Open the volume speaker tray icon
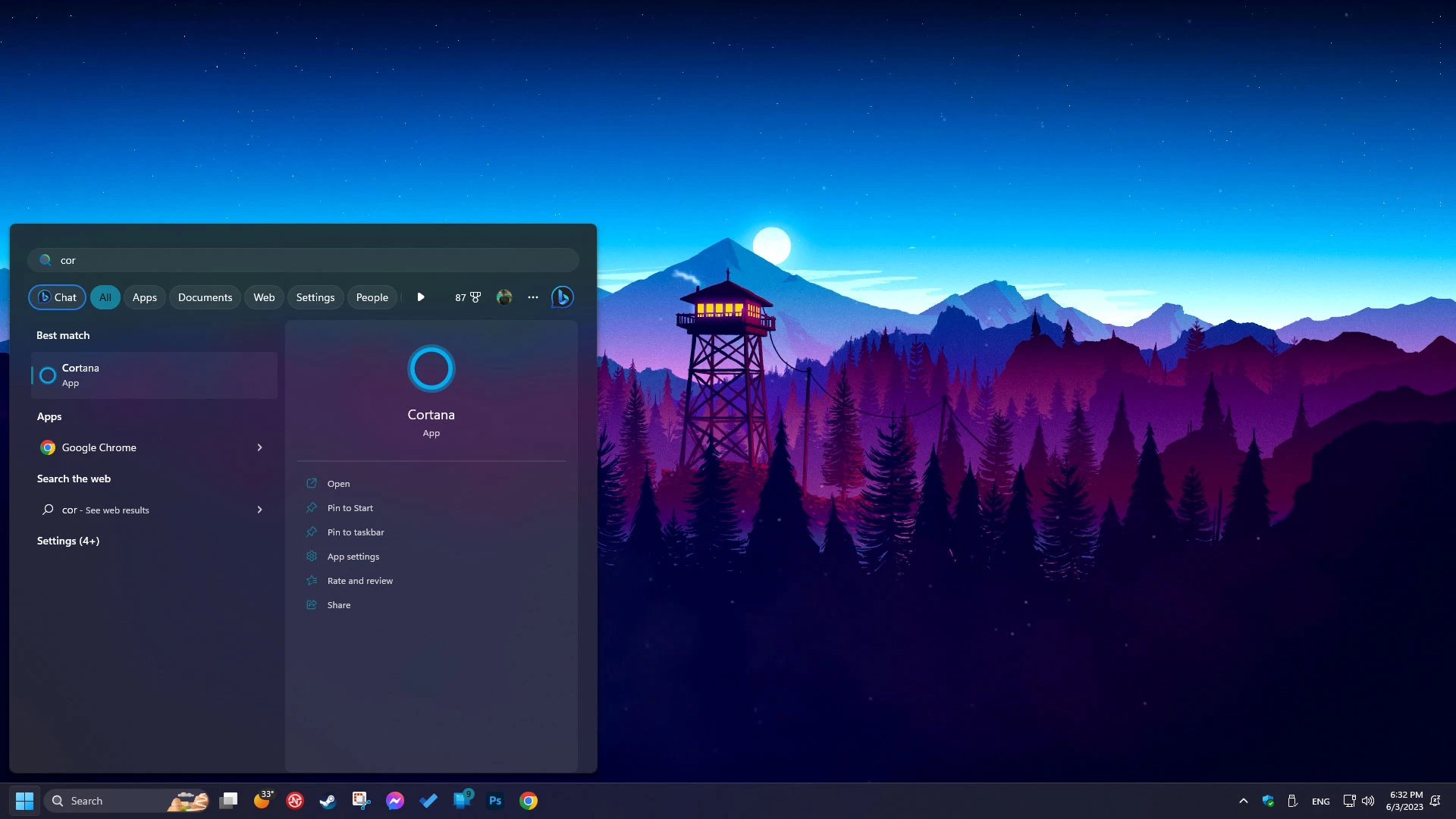Viewport: 1456px width, 819px height. coord(1368,801)
